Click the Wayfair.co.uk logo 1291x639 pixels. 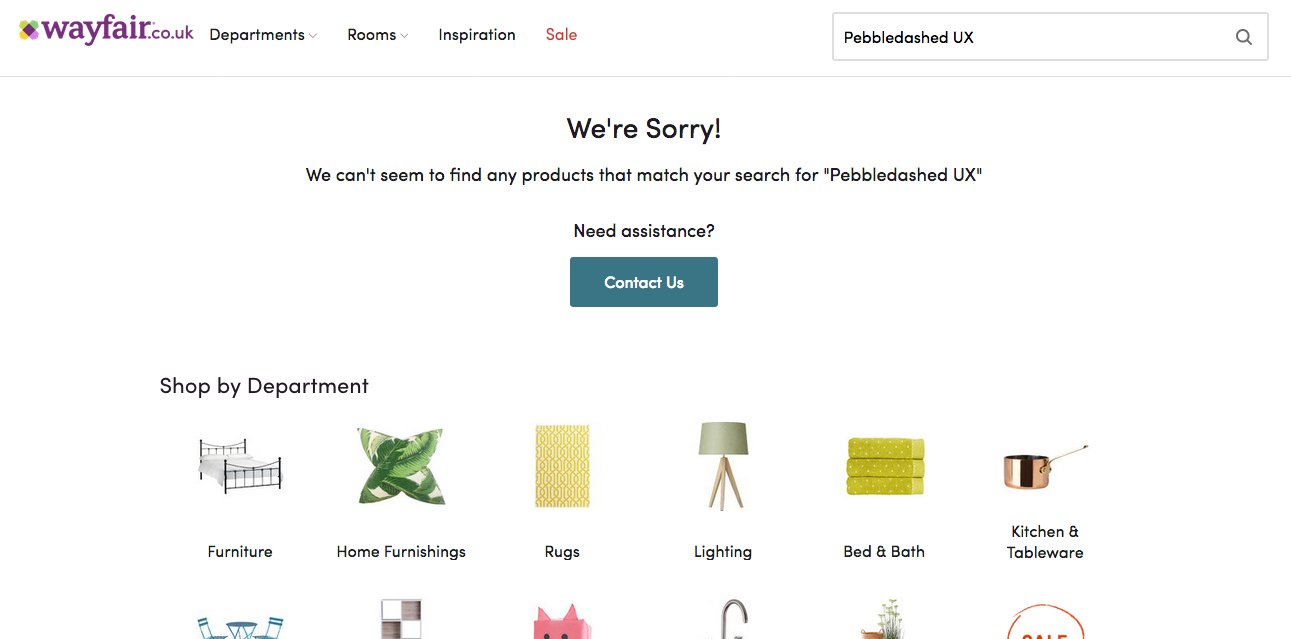[106, 32]
